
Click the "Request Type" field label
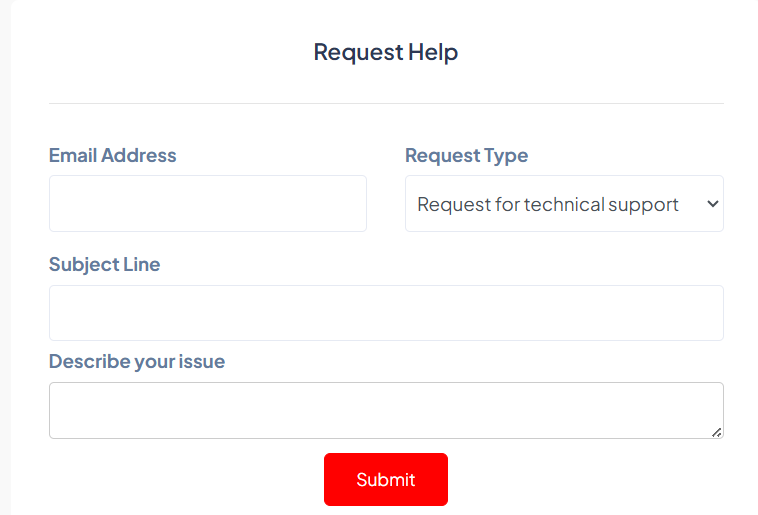(x=466, y=156)
